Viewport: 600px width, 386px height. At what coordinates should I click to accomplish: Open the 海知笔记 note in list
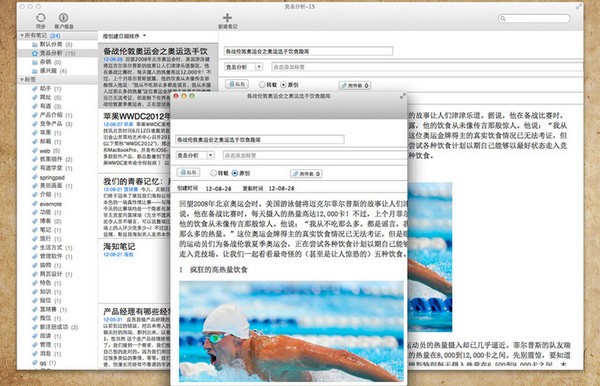[x=134, y=270]
